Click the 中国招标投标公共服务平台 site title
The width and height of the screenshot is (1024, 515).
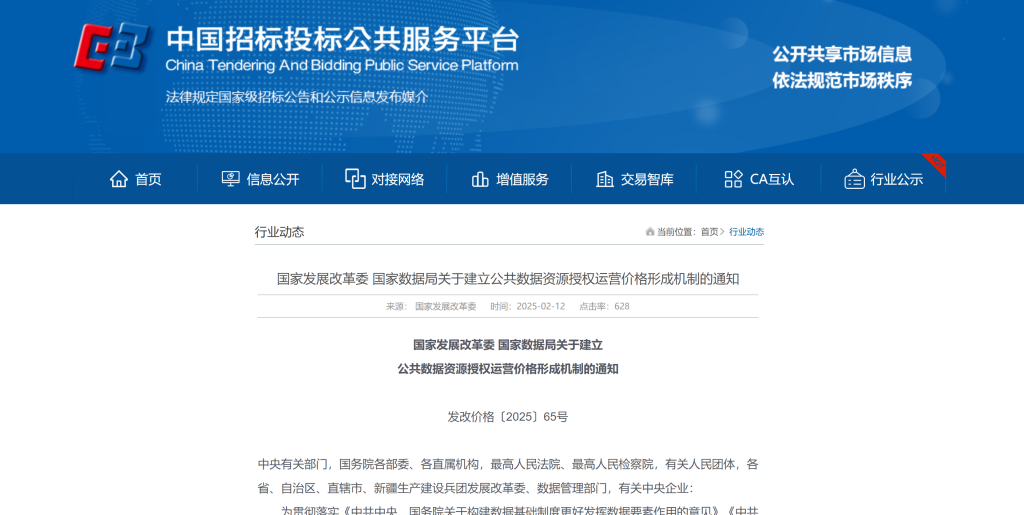pos(342,39)
